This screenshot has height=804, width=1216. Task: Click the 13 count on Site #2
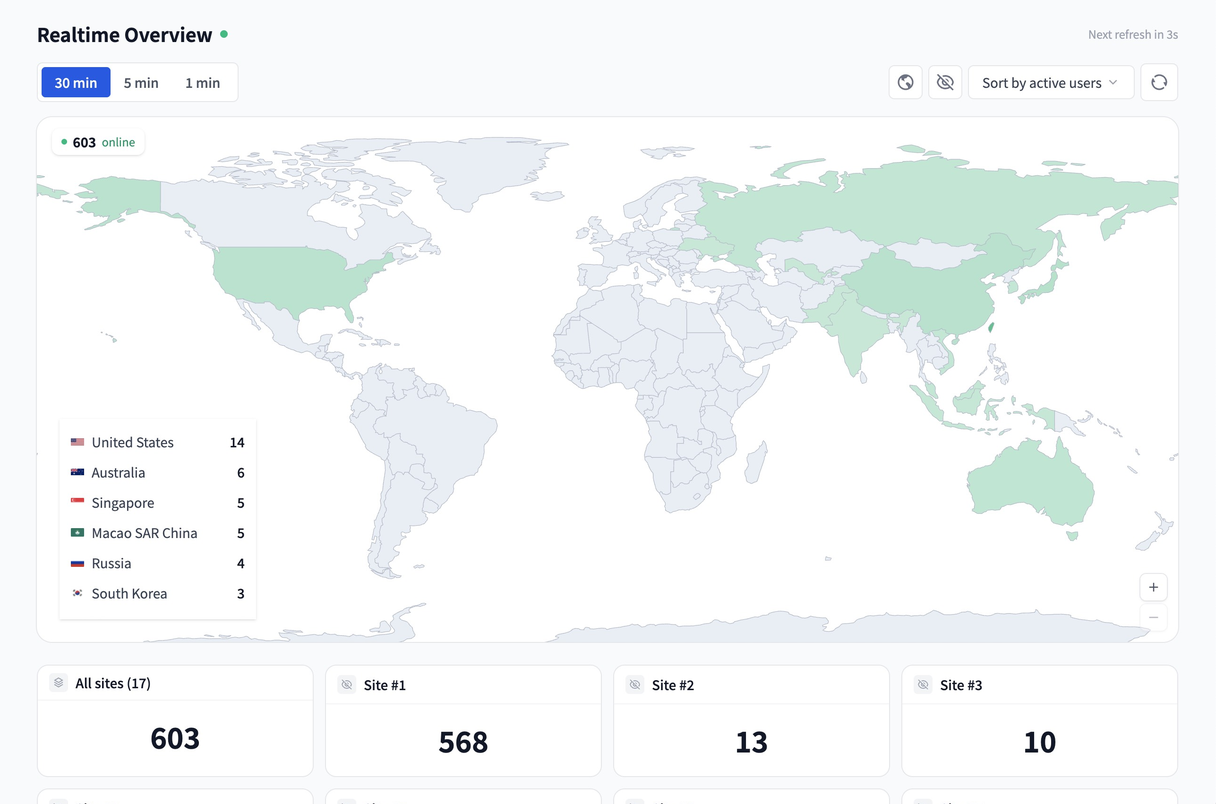751,742
